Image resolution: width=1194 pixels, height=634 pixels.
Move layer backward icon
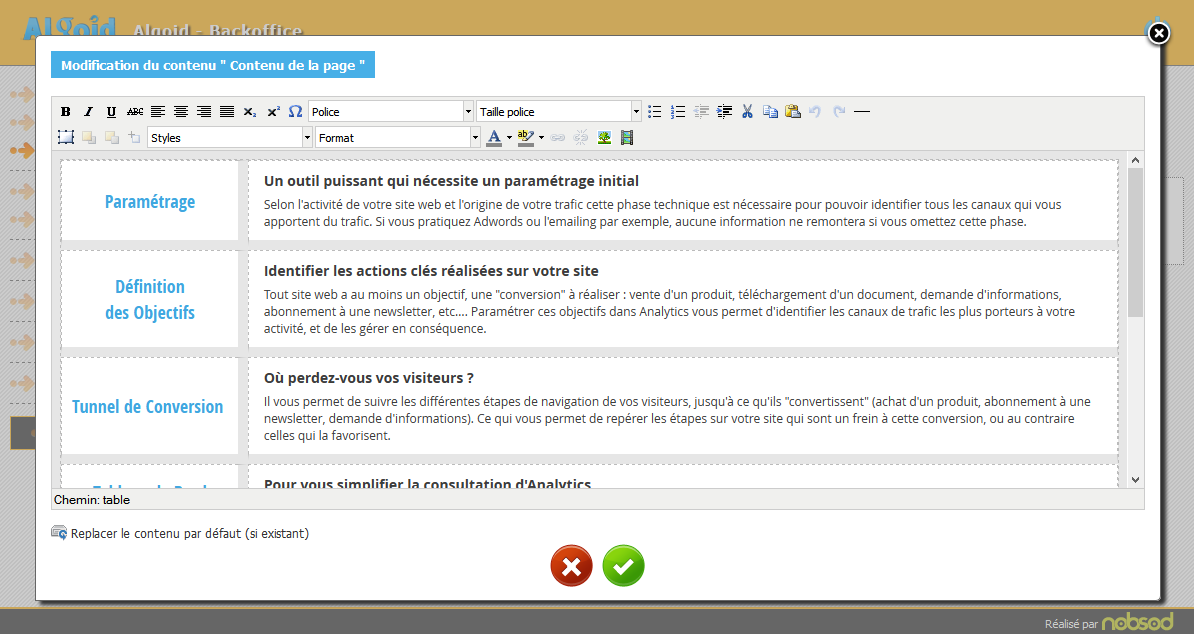pyautogui.click(x=111, y=137)
